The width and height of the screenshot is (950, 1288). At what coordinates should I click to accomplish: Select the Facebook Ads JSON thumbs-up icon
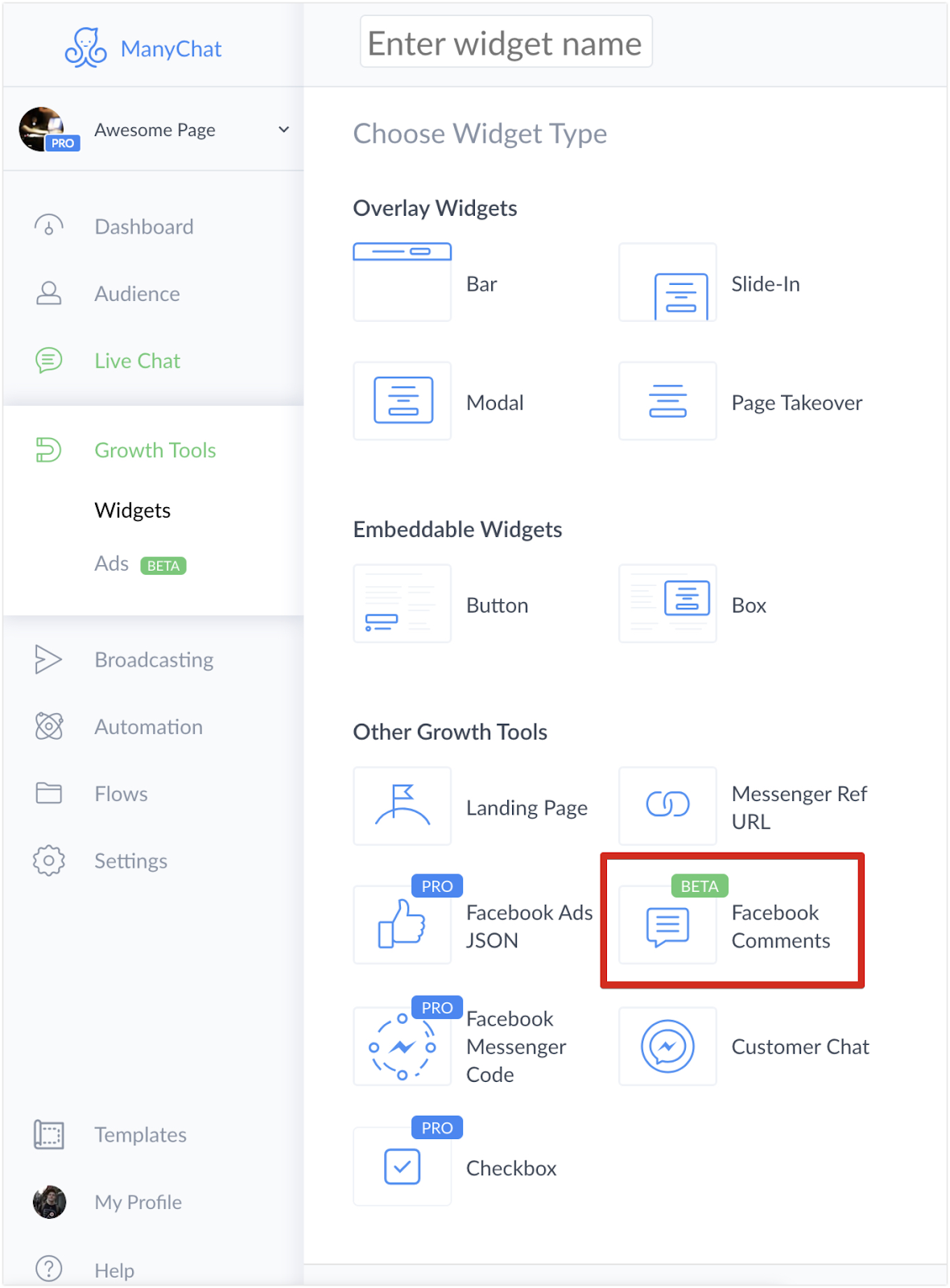click(x=403, y=924)
